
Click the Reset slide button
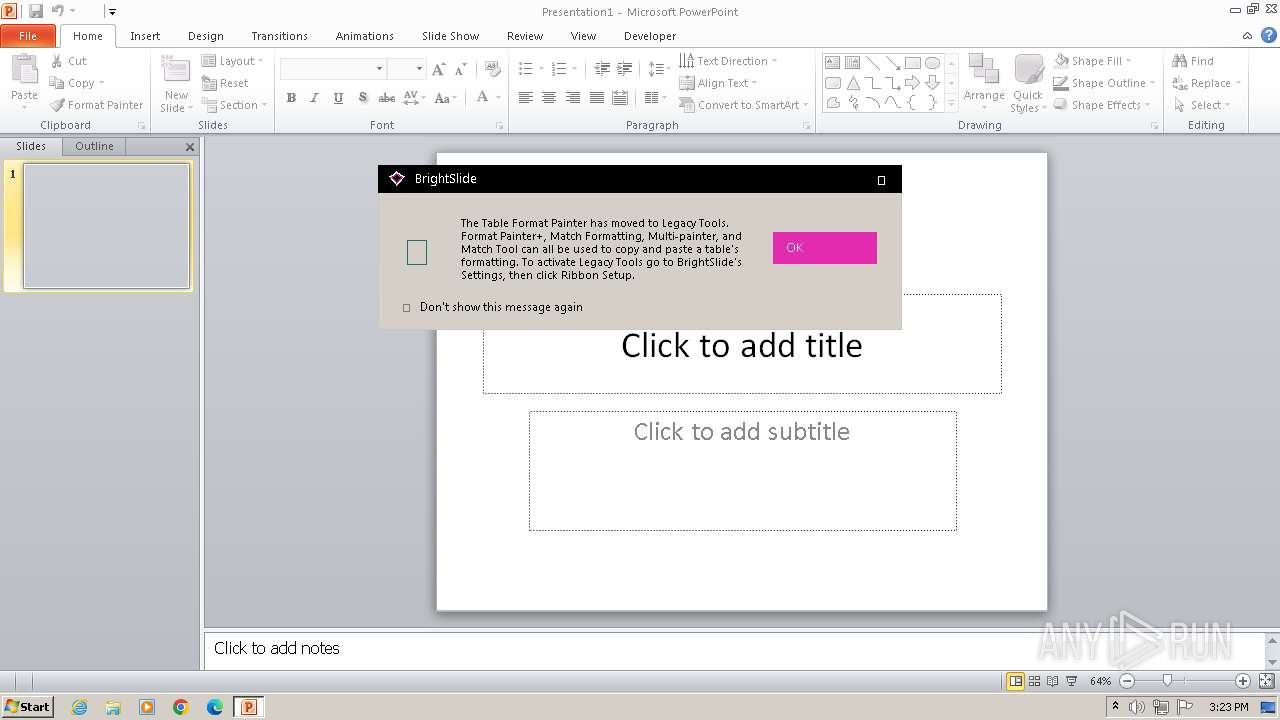pyautogui.click(x=226, y=83)
